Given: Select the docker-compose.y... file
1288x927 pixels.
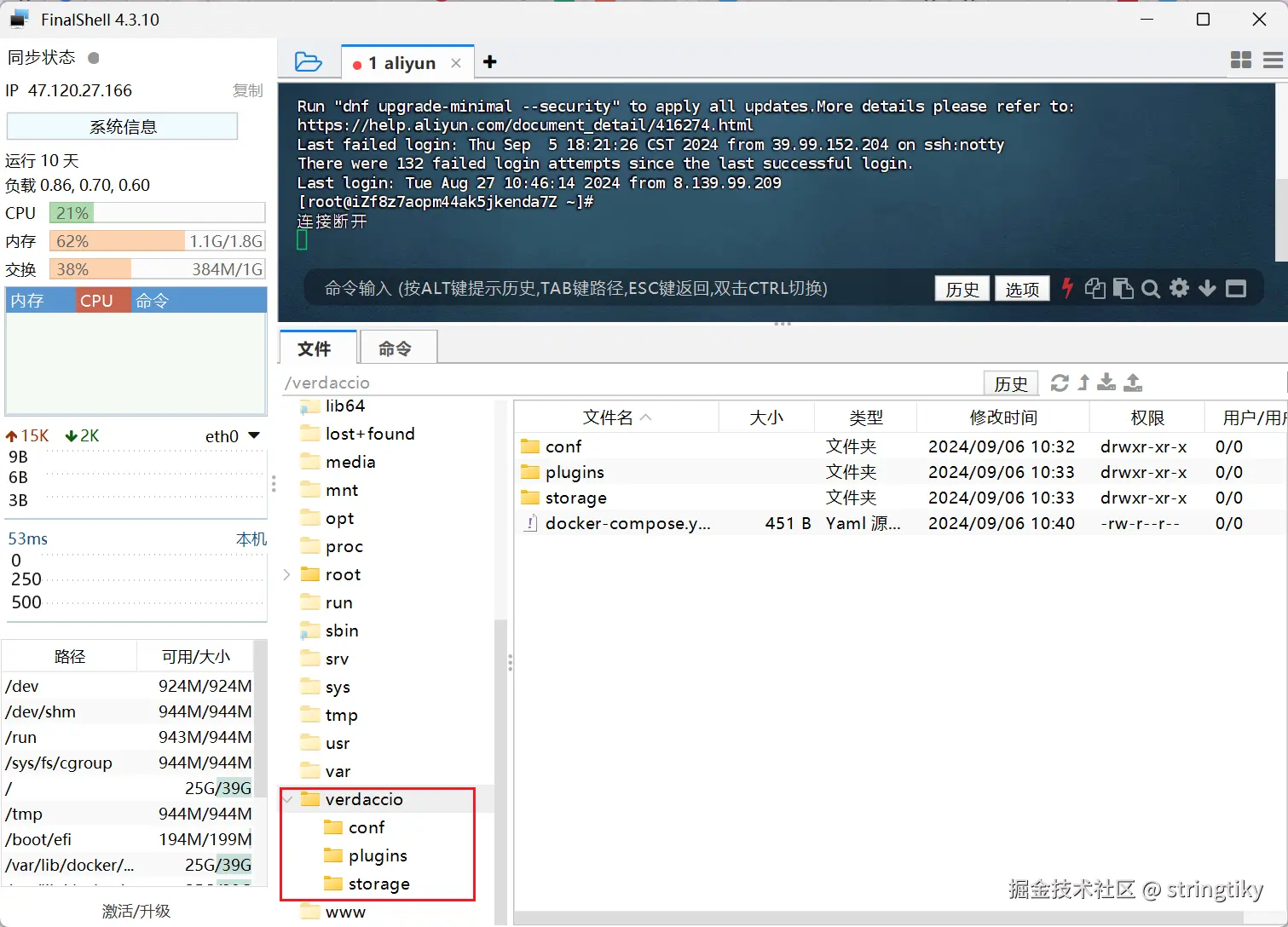Looking at the screenshot, I should click(x=900, y=523).
